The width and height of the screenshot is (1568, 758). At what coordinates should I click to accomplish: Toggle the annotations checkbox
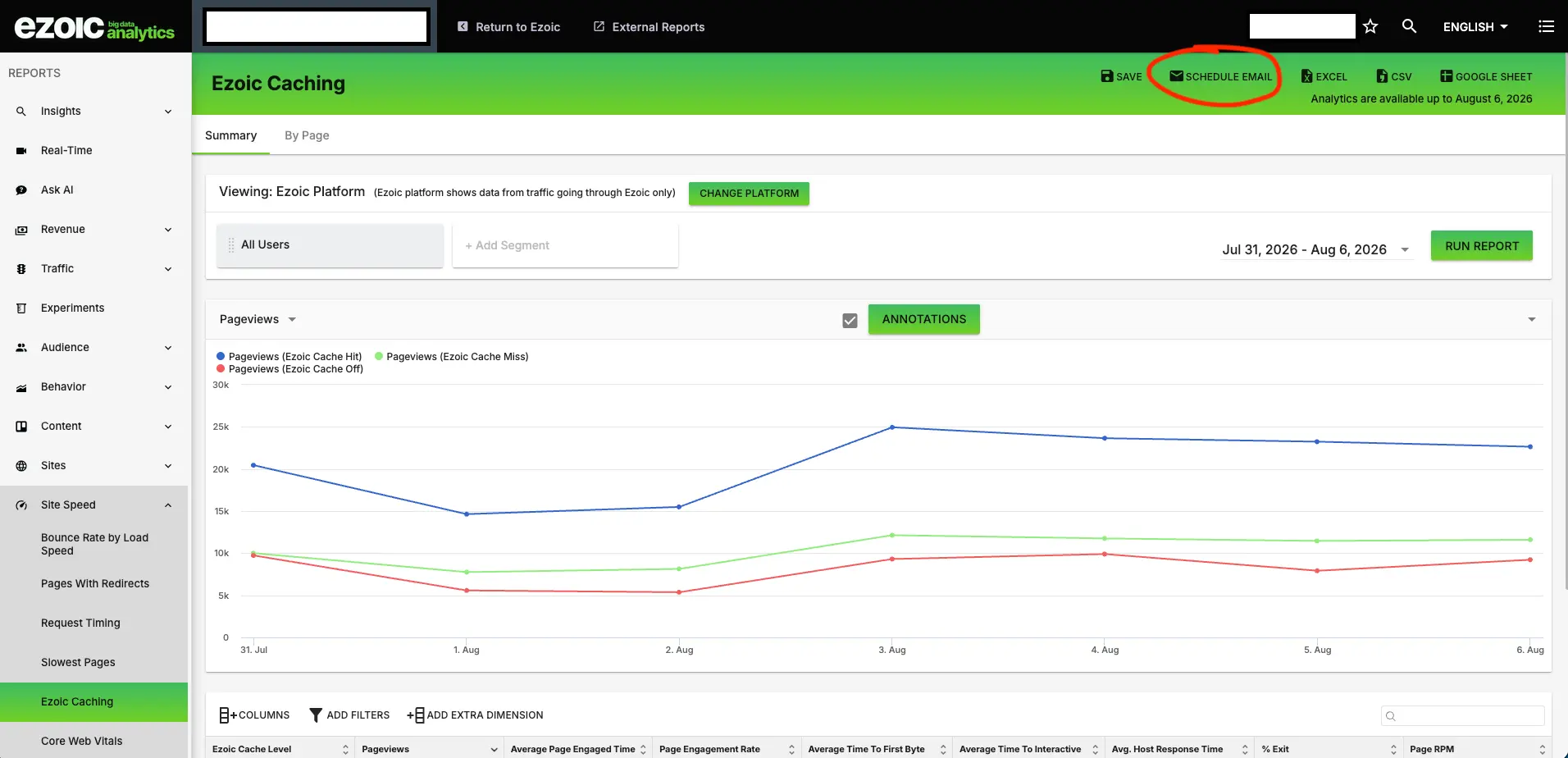click(x=850, y=320)
